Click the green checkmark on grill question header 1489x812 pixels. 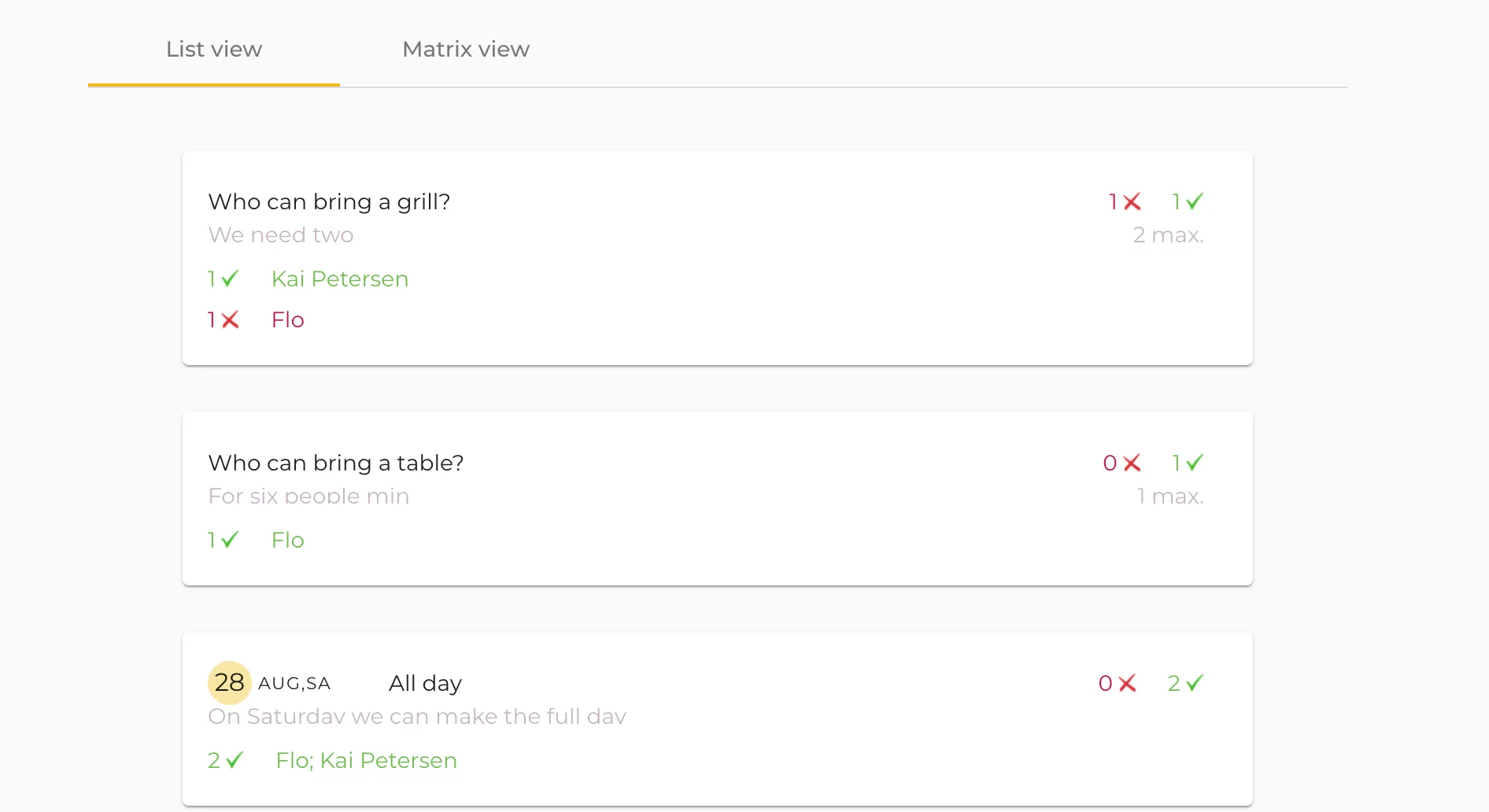pos(1195,202)
